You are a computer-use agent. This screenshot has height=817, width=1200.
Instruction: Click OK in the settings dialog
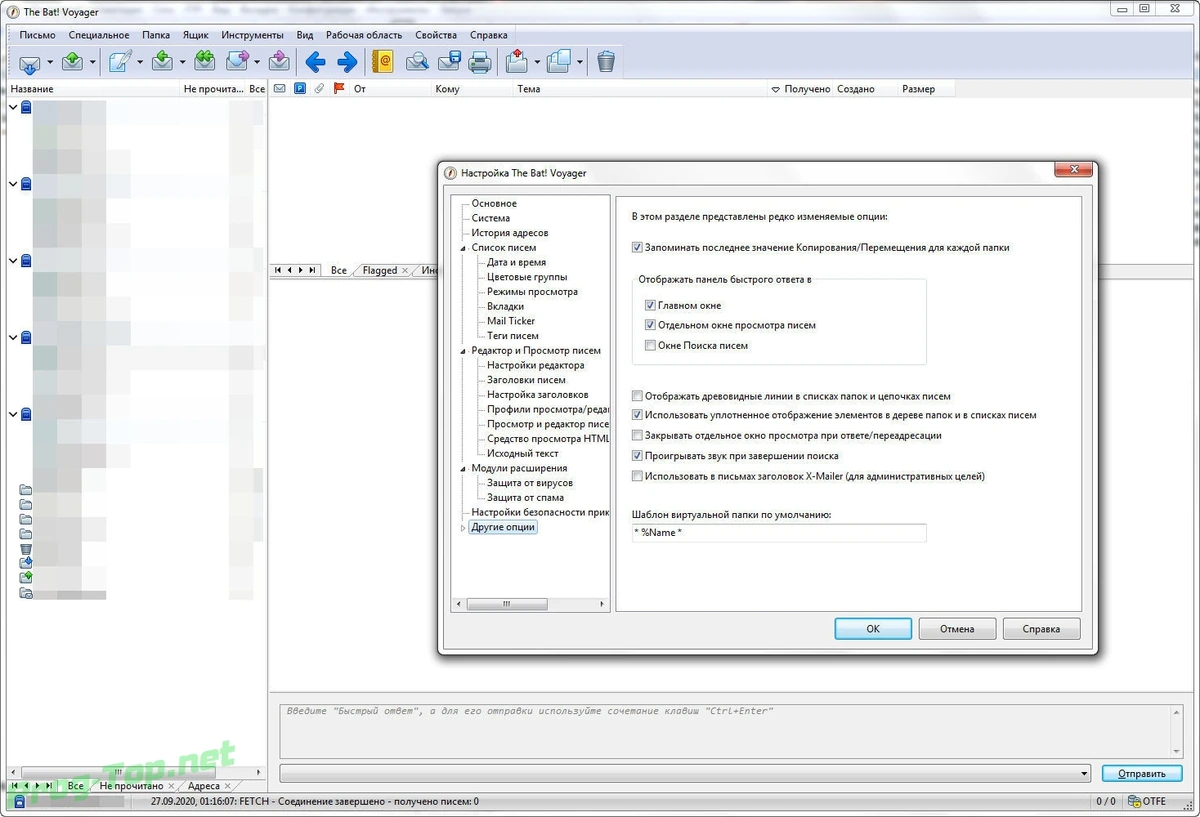(873, 629)
